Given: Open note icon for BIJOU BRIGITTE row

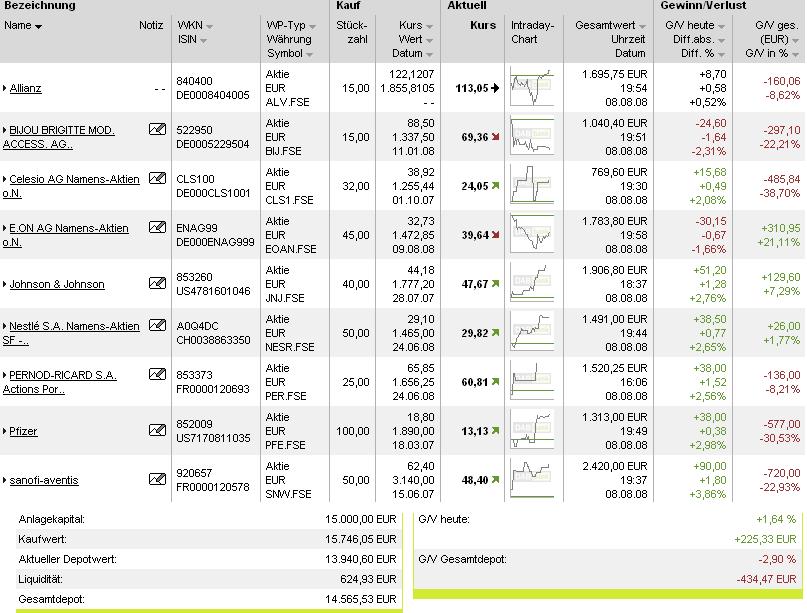Looking at the screenshot, I should 157,129.
